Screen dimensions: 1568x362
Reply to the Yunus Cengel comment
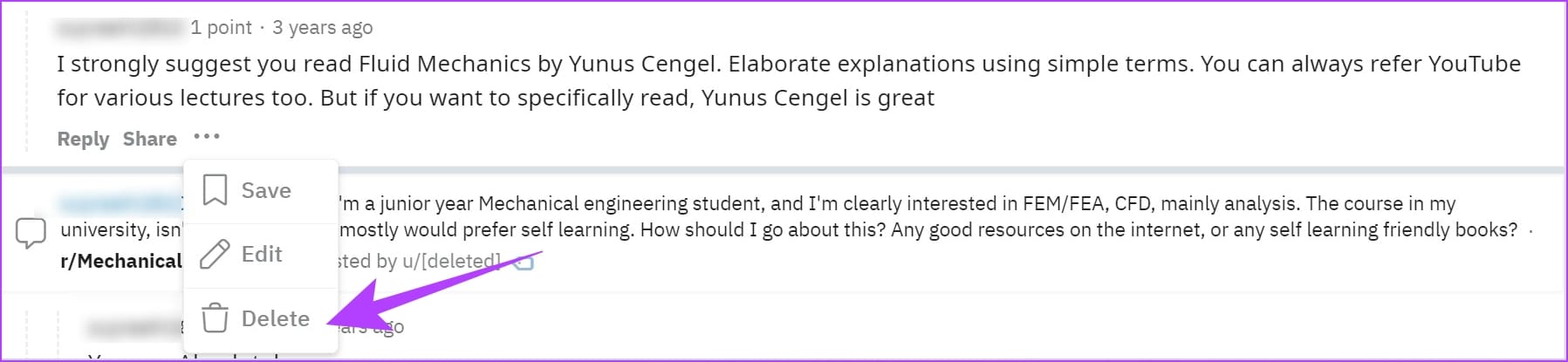click(x=83, y=139)
